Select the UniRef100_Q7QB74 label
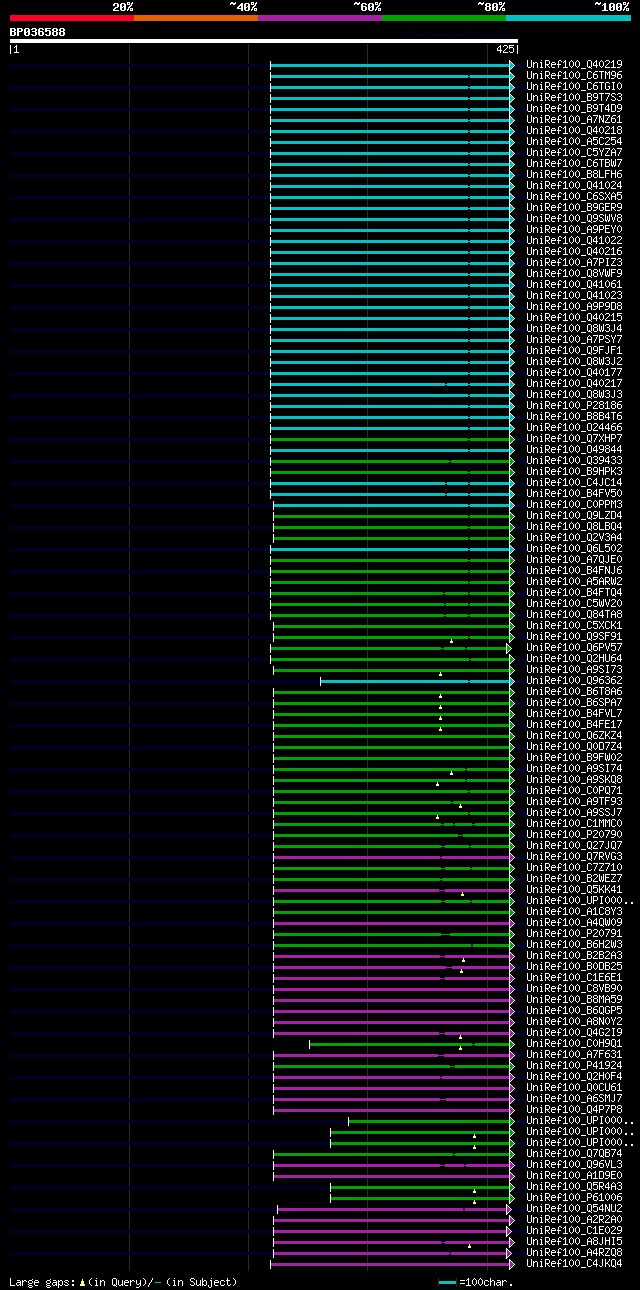This screenshot has width=640, height=1290. click(x=574, y=1154)
